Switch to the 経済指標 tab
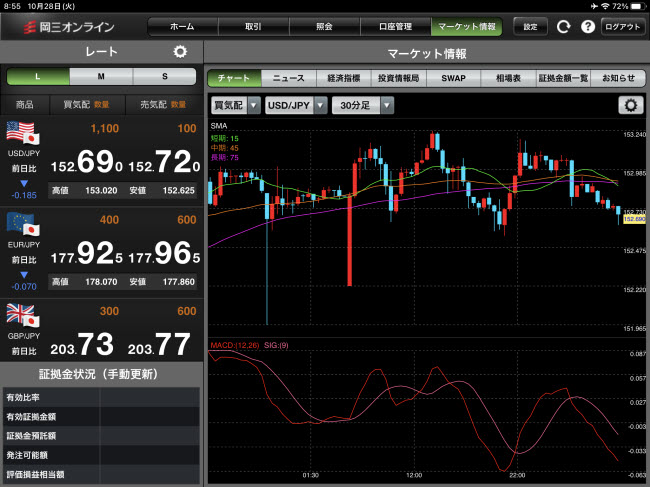Image resolution: width=650 pixels, height=487 pixels. click(344, 78)
